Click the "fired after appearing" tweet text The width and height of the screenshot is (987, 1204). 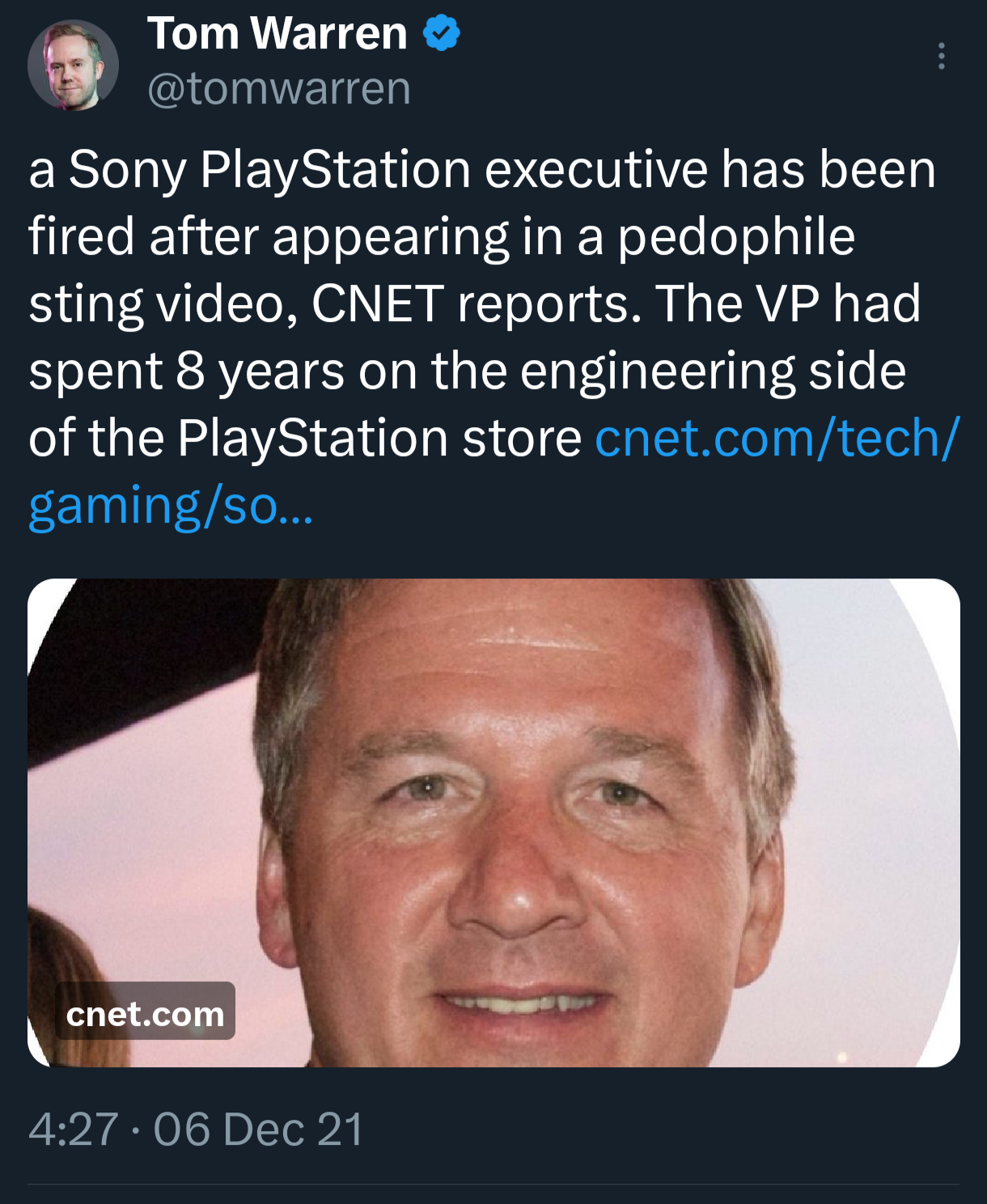267,237
